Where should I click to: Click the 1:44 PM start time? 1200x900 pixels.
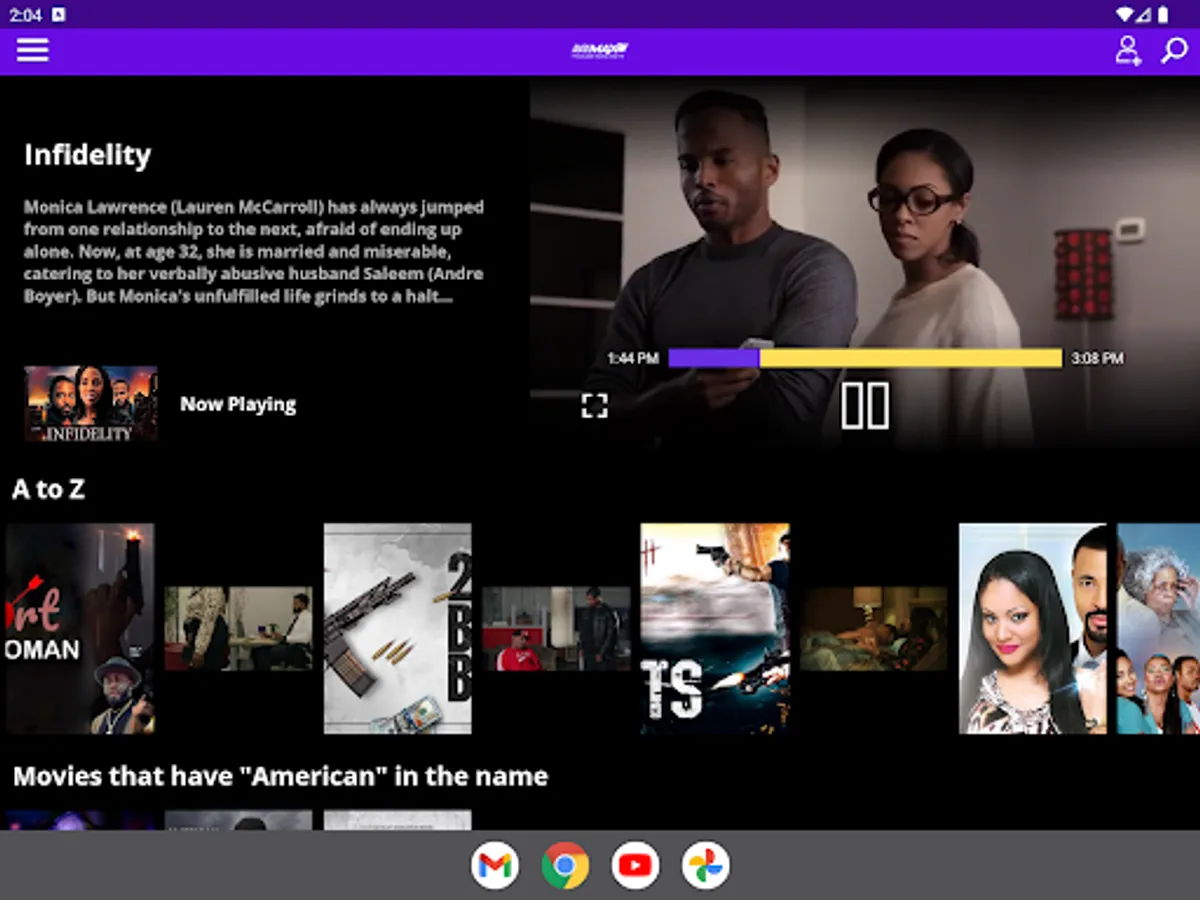633,358
